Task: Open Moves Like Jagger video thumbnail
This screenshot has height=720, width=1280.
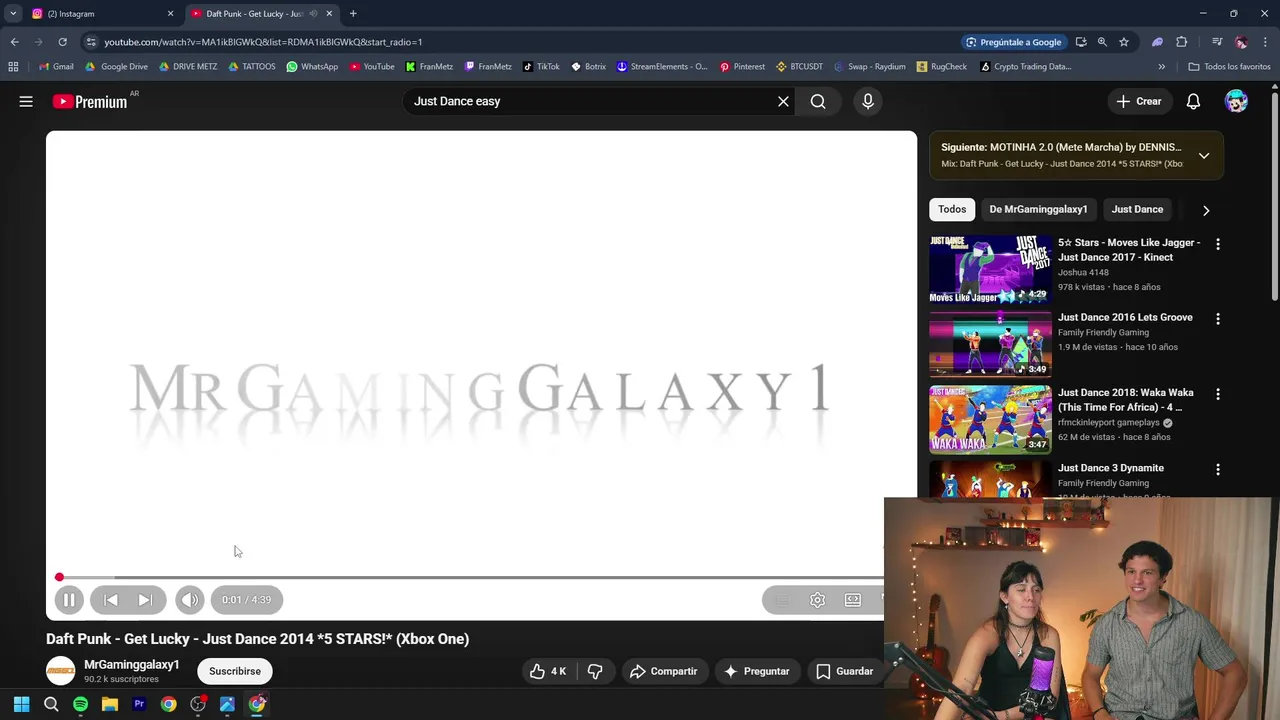Action: click(990, 269)
